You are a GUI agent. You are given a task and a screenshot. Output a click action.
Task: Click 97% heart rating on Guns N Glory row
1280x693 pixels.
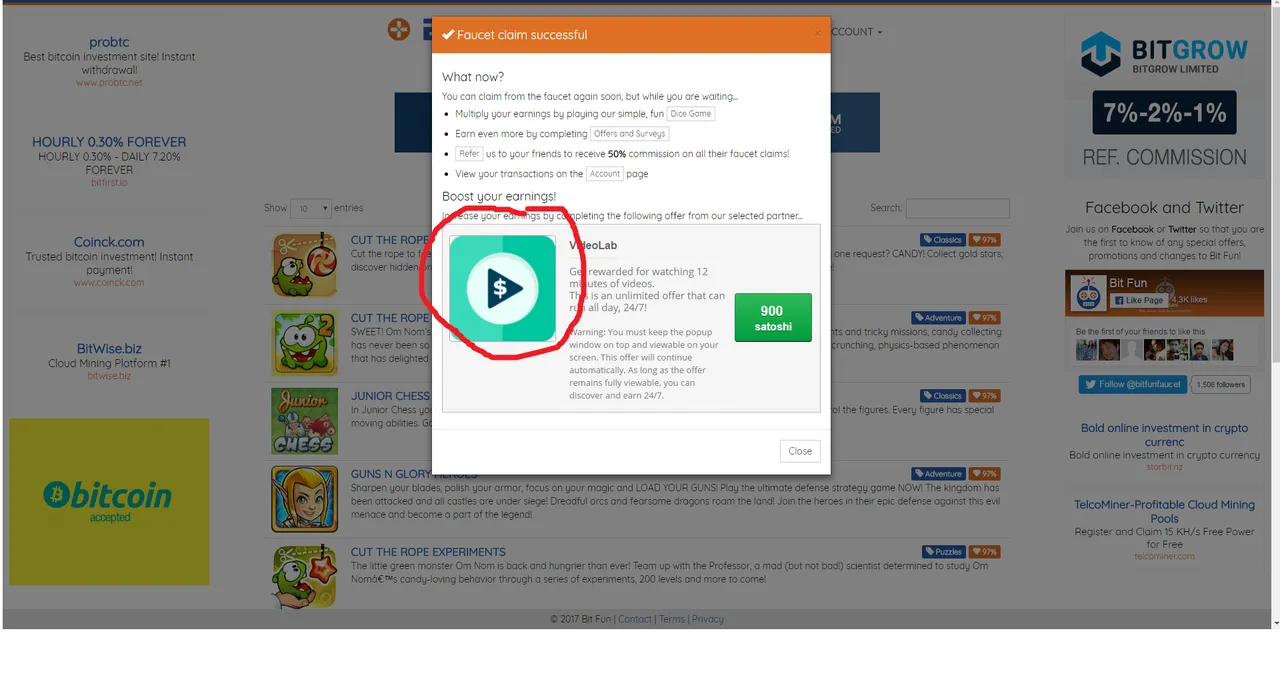(x=985, y=474)
